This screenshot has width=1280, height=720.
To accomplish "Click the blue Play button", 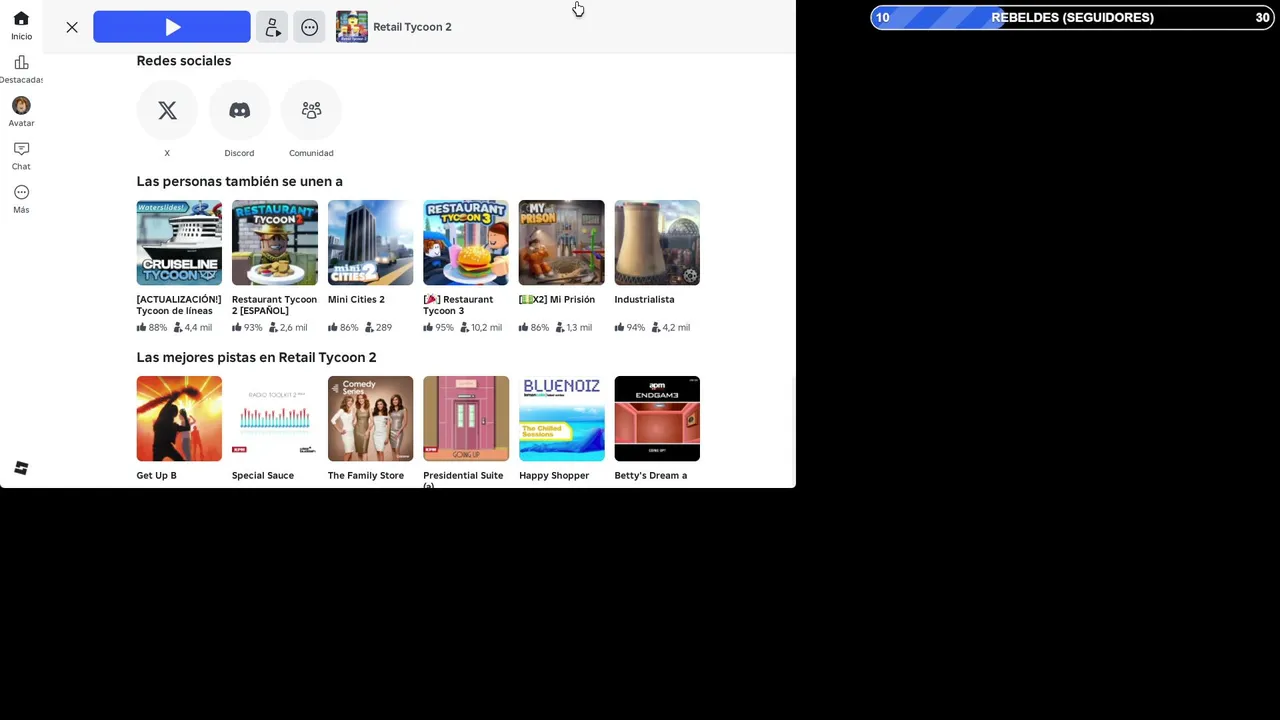I will pyautogui.click(x=172, y=27).
